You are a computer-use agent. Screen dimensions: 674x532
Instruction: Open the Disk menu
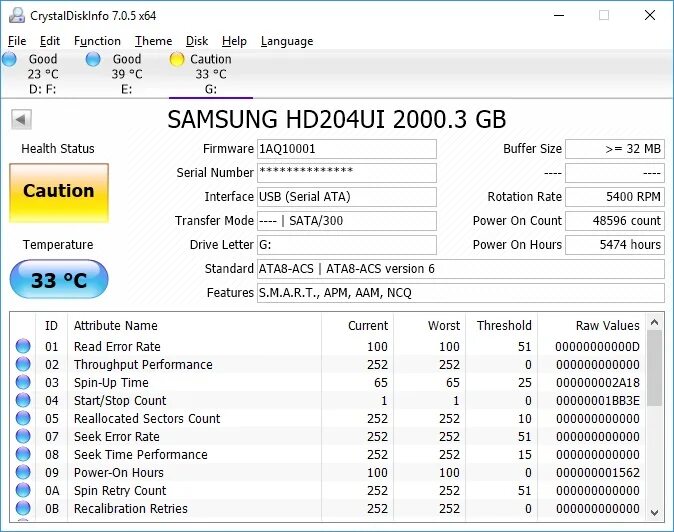(x=197, y=41)
